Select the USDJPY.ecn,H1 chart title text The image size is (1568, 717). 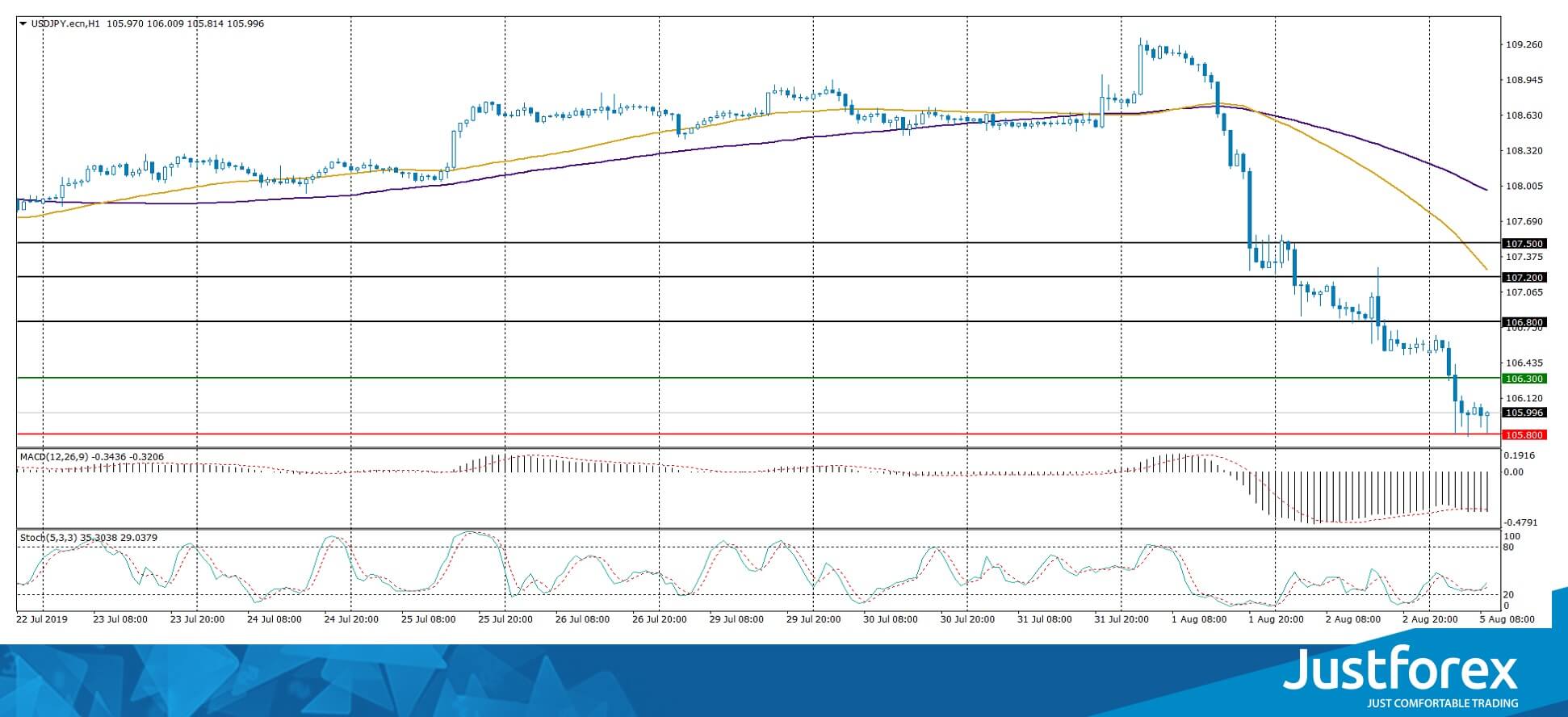coord(65,23)
